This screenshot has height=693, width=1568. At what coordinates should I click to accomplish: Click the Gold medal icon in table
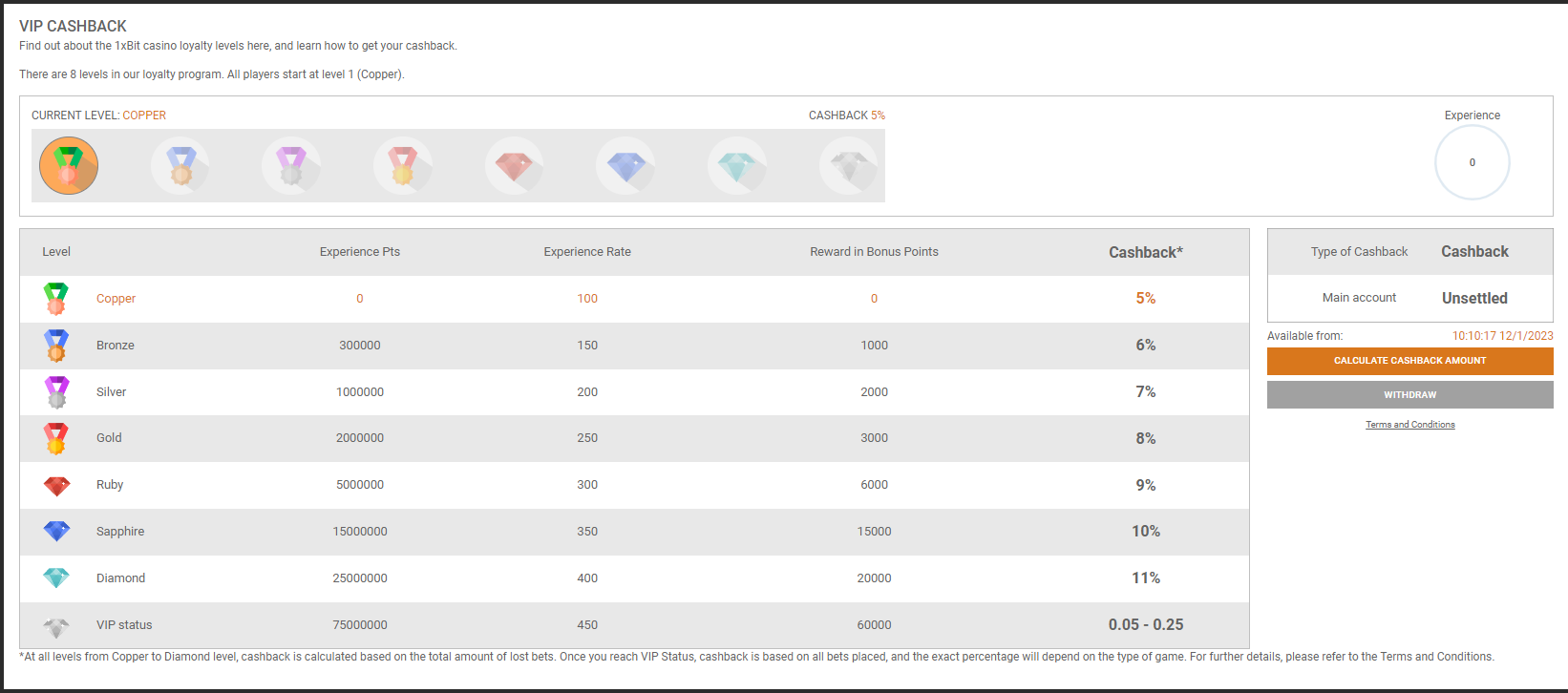(x=56, y=438)
